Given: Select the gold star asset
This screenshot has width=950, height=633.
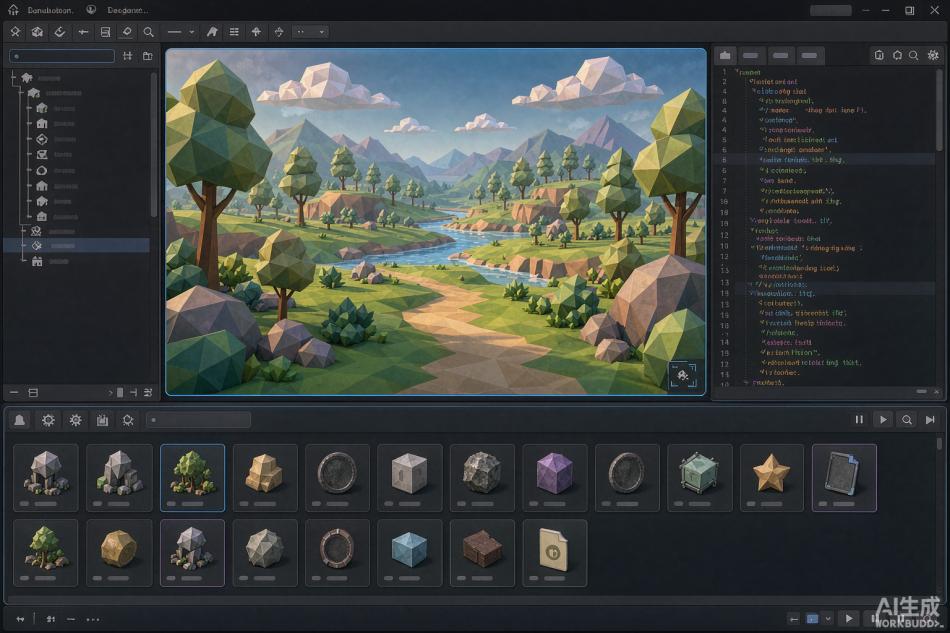Looking at the screenshot, I should [x=771, y=477].
